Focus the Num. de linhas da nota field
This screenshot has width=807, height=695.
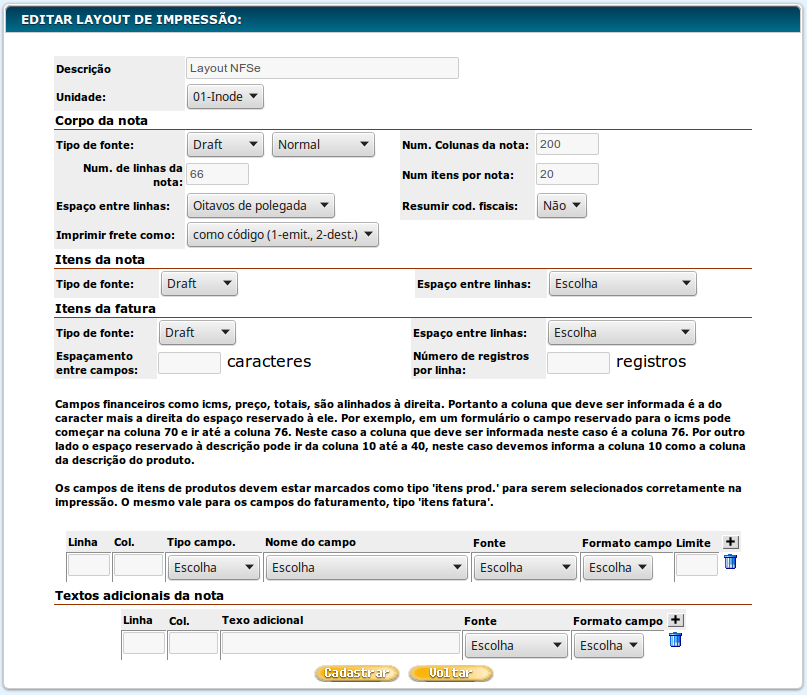(x=217, y=174)
